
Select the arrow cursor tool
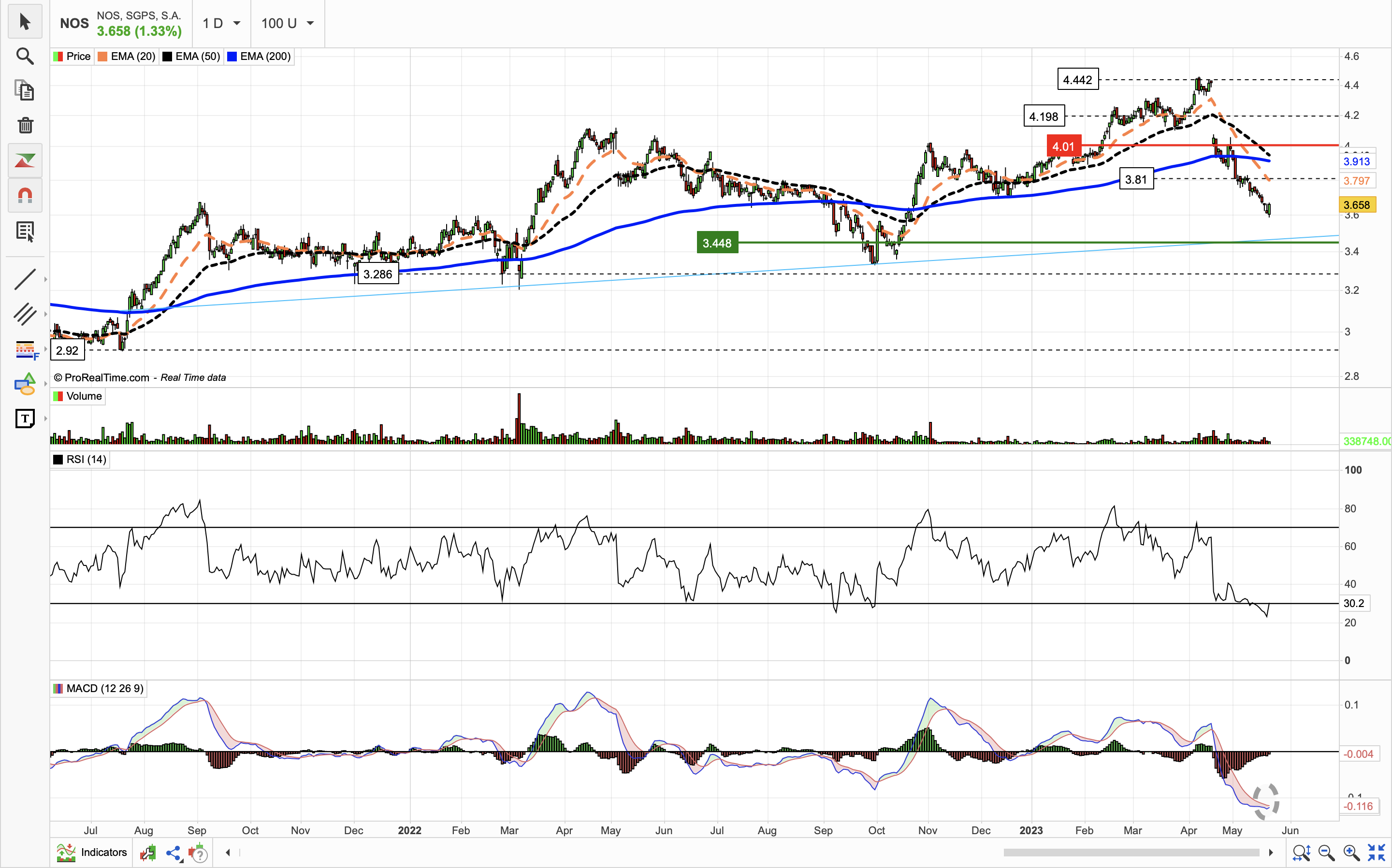pos(25,22)
